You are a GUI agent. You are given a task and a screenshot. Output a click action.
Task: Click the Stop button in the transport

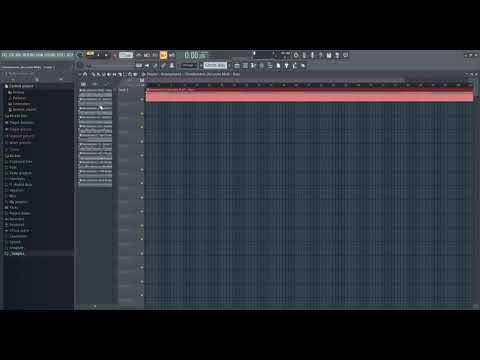tap(106, 55)
